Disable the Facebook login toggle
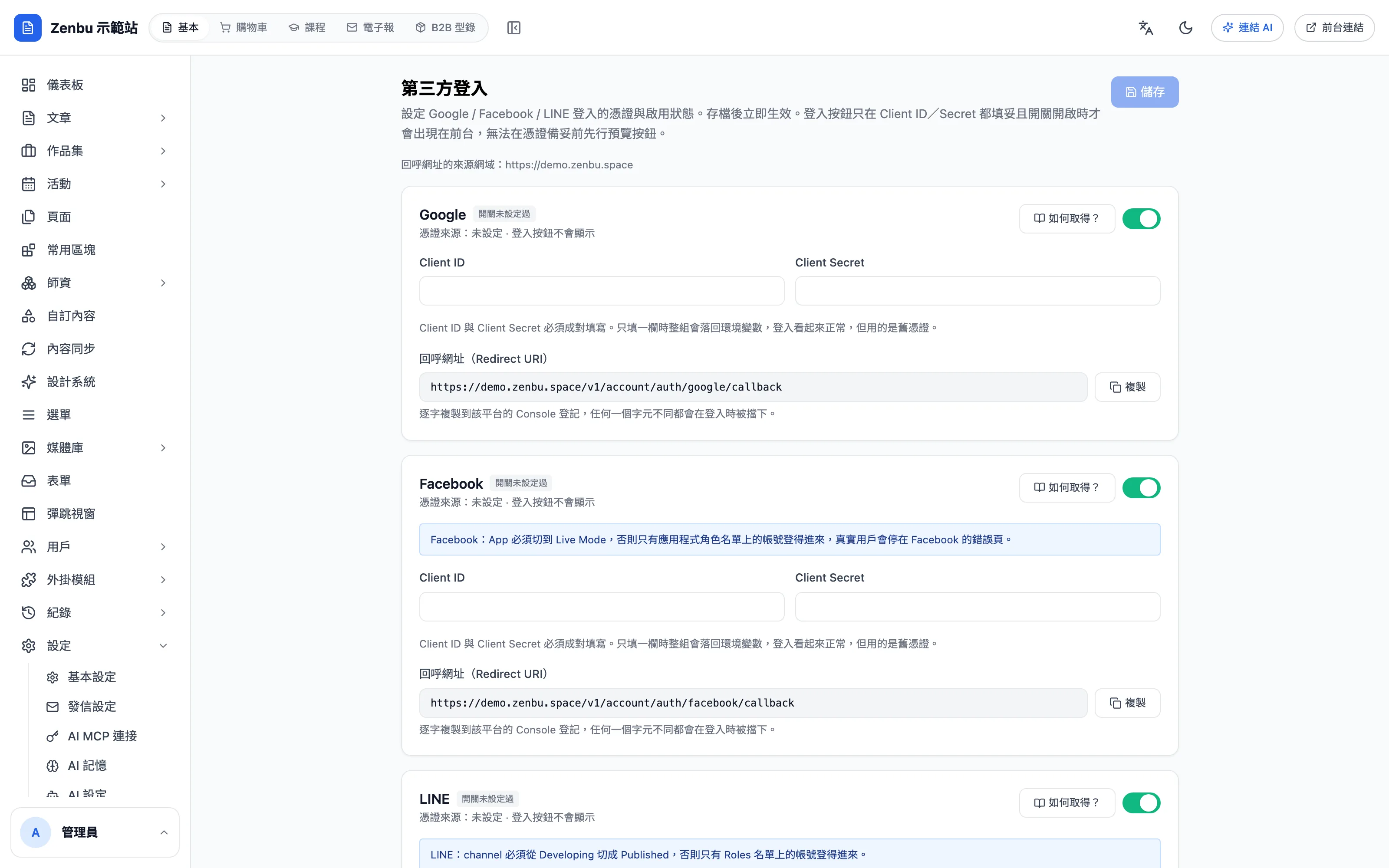 [1141, 488]
